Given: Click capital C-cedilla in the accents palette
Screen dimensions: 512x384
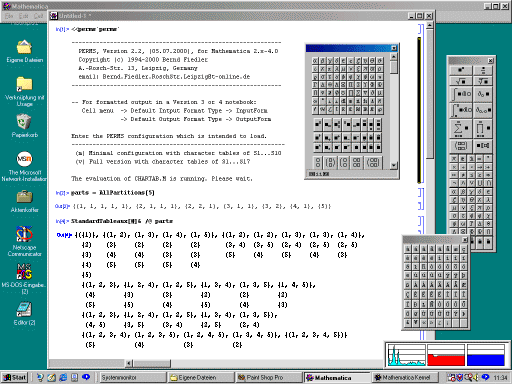Looking at the screenshot, I should pos(408,294).
